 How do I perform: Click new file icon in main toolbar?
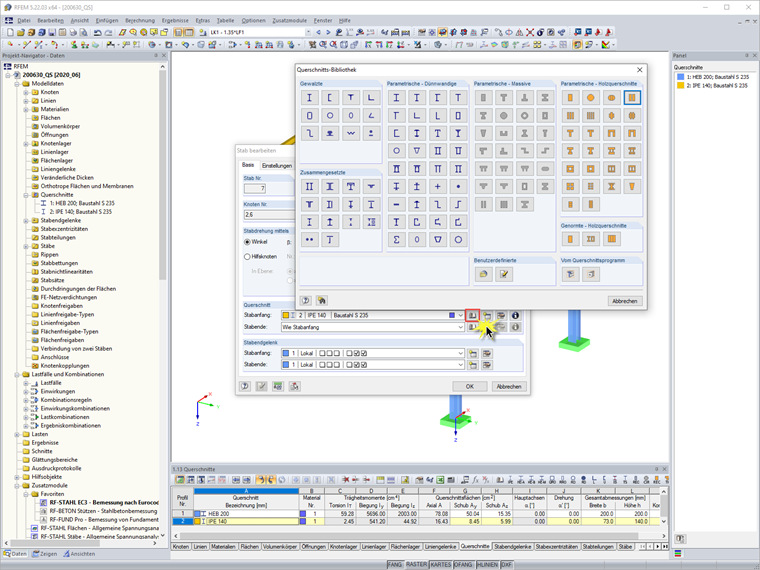[10, 32]
